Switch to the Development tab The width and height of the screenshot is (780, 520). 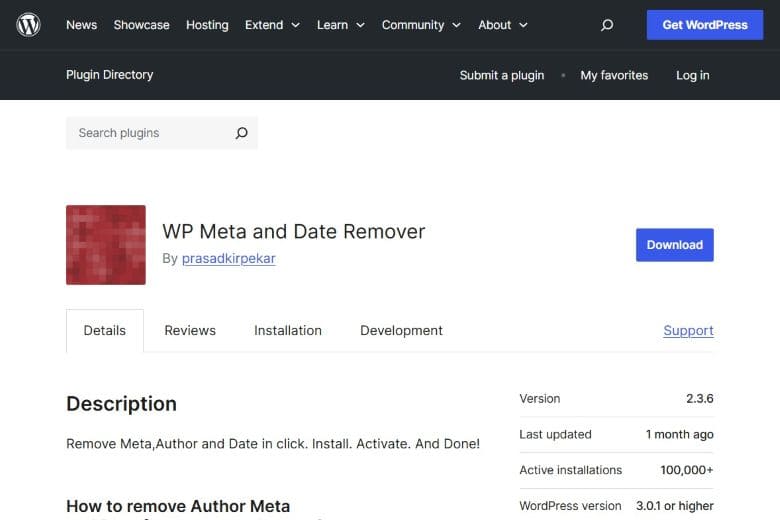pyautogui.click(x=401, y=330)
